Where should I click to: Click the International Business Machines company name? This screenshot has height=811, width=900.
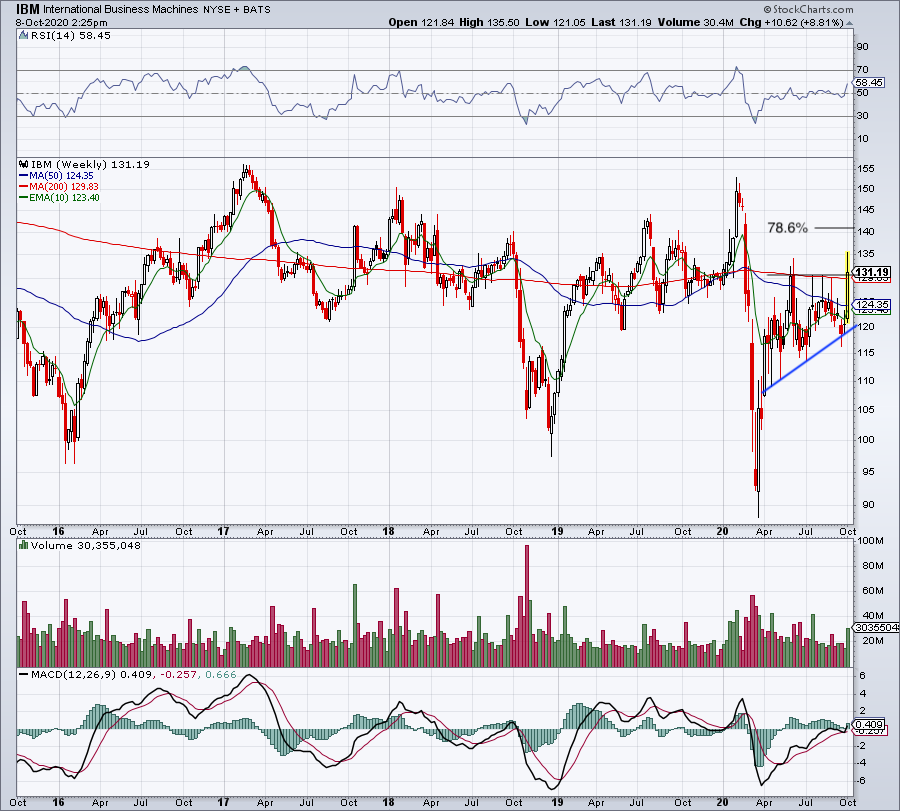pyautogui.click(x=121, y=10)
